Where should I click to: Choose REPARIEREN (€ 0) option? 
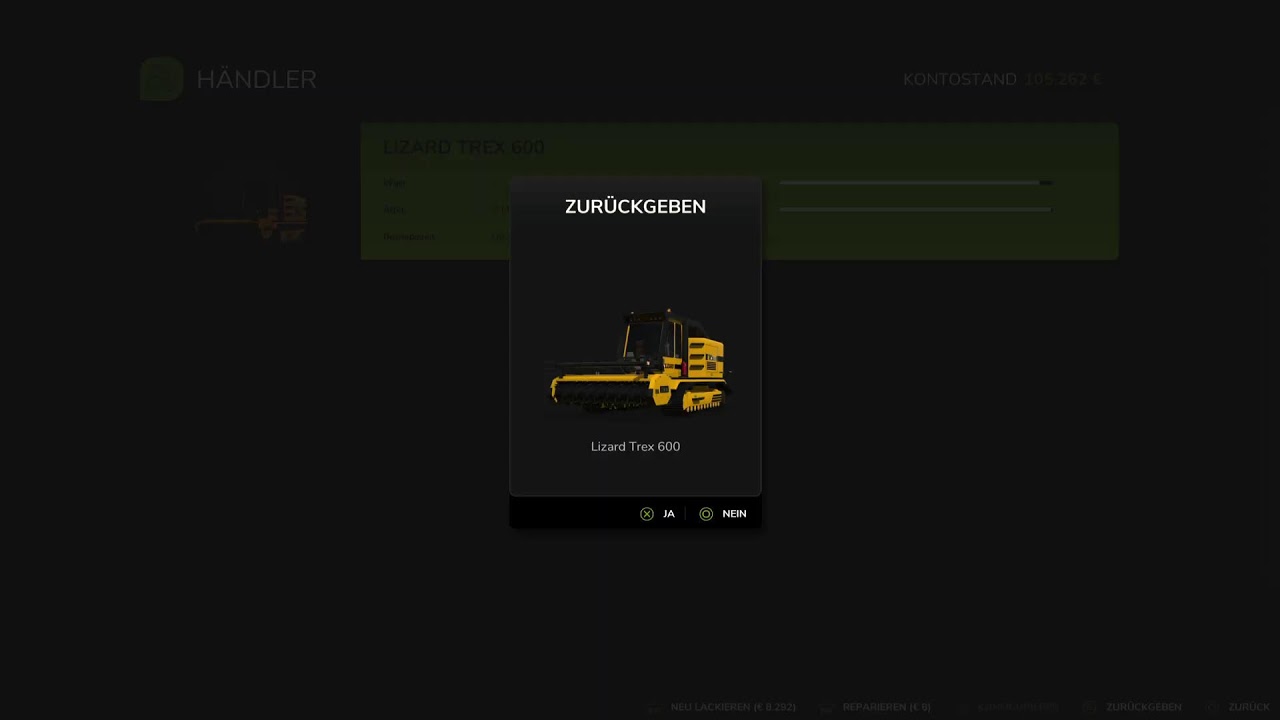[886, 707]
